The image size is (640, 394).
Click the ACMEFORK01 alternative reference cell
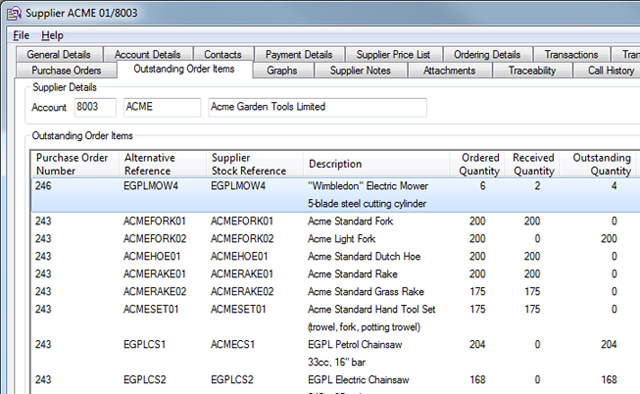tap(154, 221)
